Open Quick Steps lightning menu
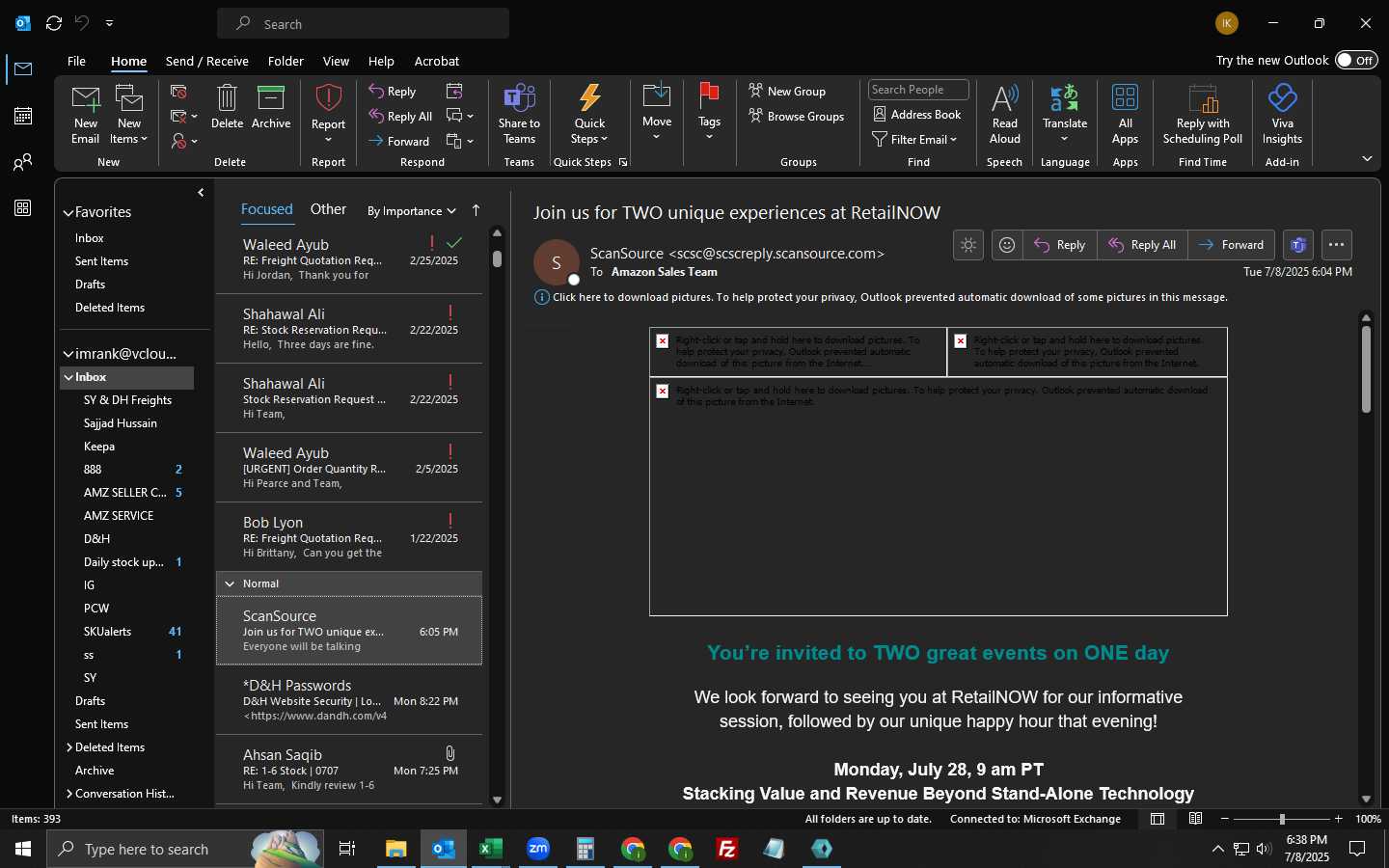This screenshot has height=868, width=1389. [589, 115]
